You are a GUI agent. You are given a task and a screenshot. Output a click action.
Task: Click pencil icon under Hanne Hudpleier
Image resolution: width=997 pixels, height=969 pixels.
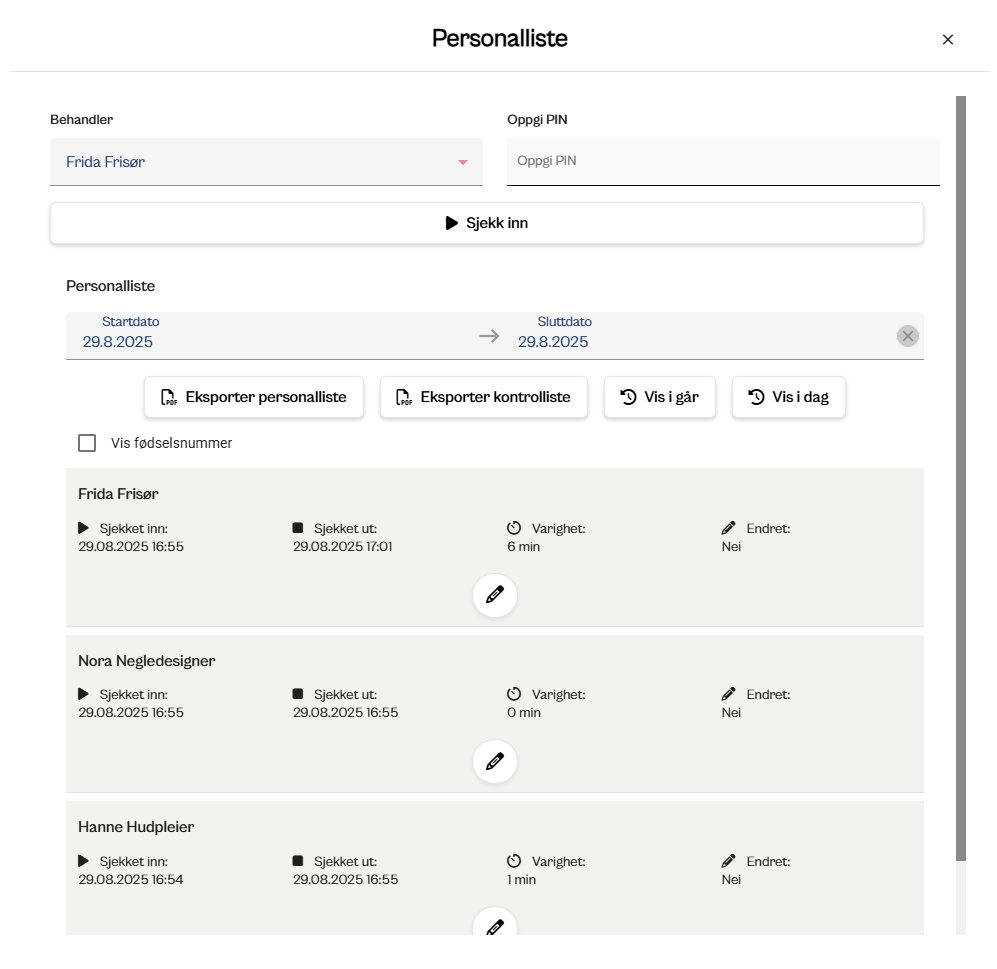(x=495, y=926)
